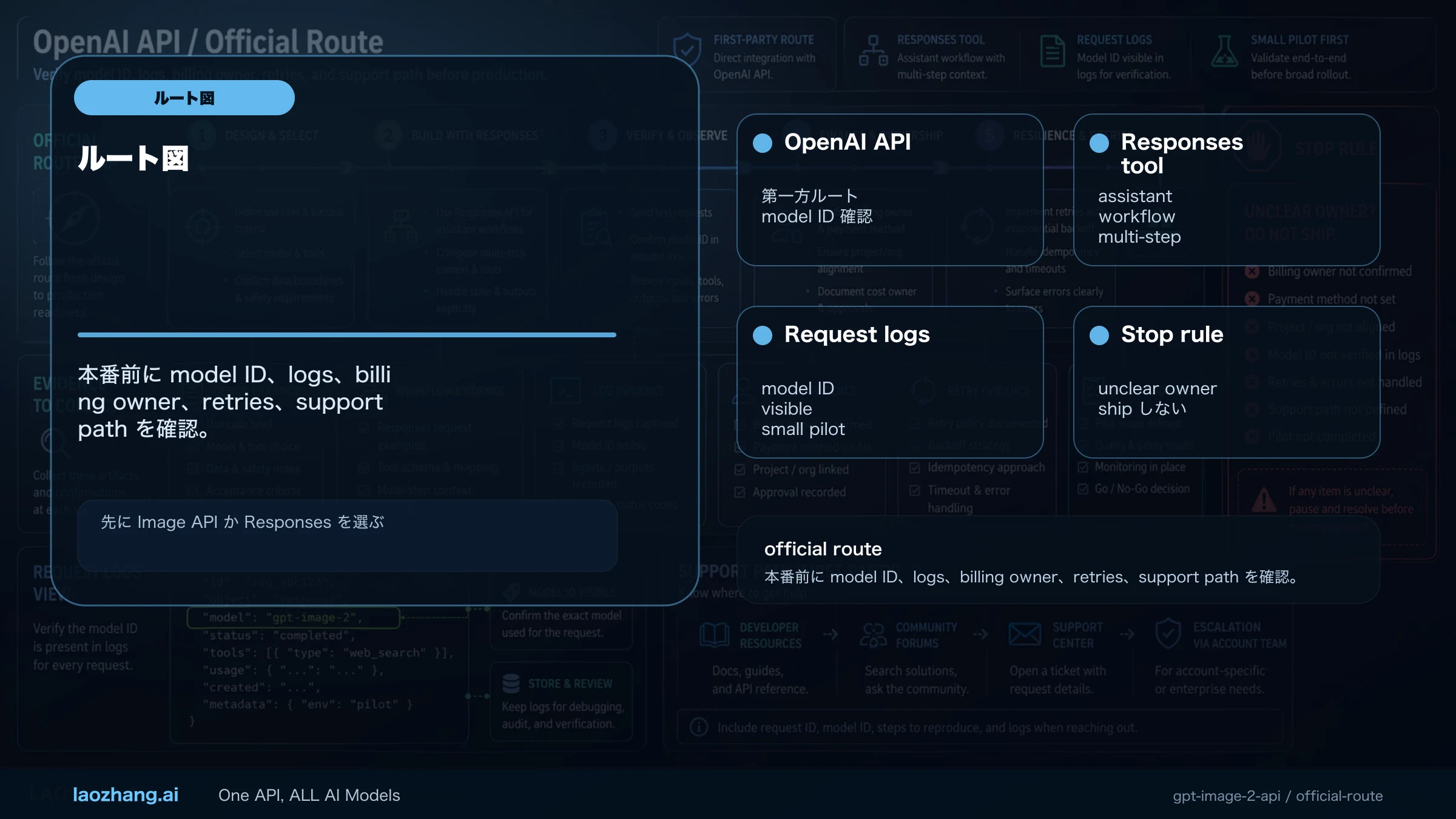The height and width of the screenshot is (819, 1456).
Task: Click the red X beside Payment method not set
Action: pyautogui.click(x=1252, y=299)
